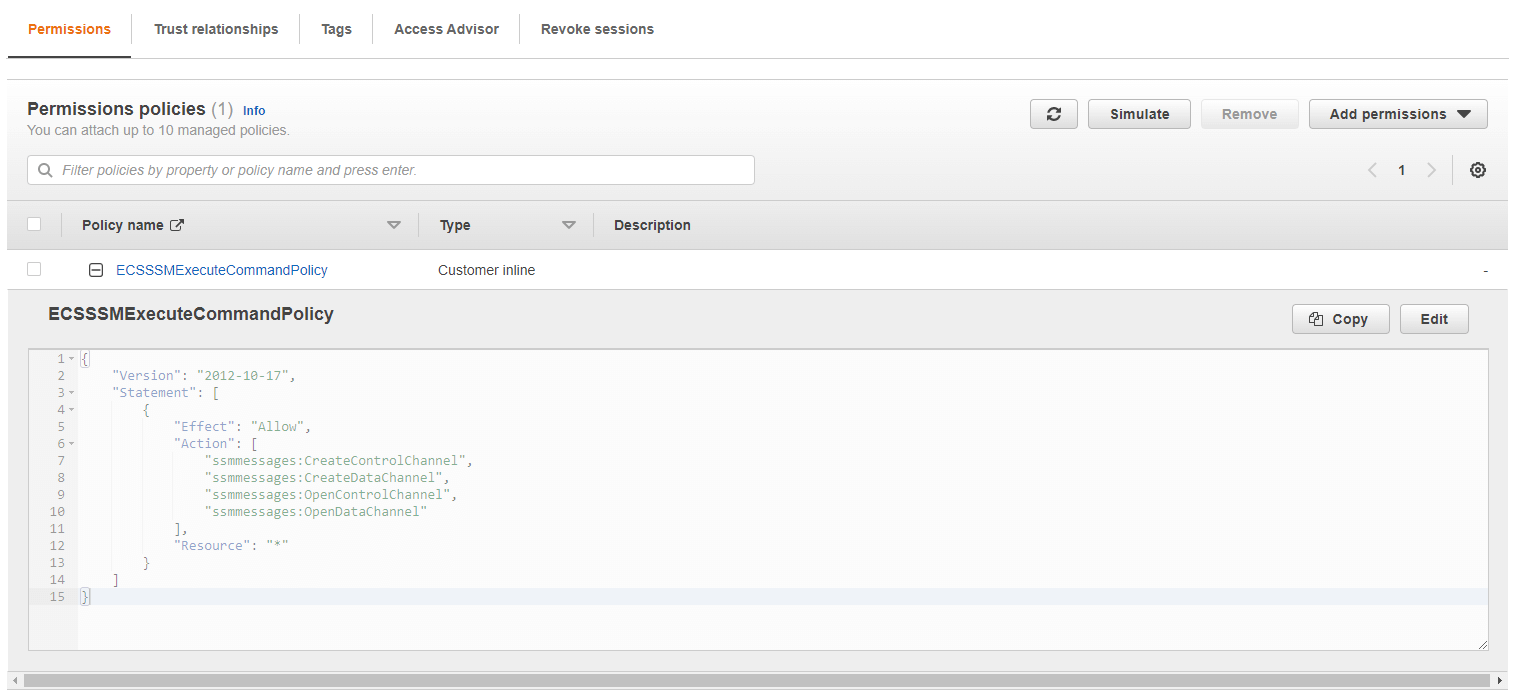
Task: Click the external link icon beside Policy name
Action: pos(176,224)
